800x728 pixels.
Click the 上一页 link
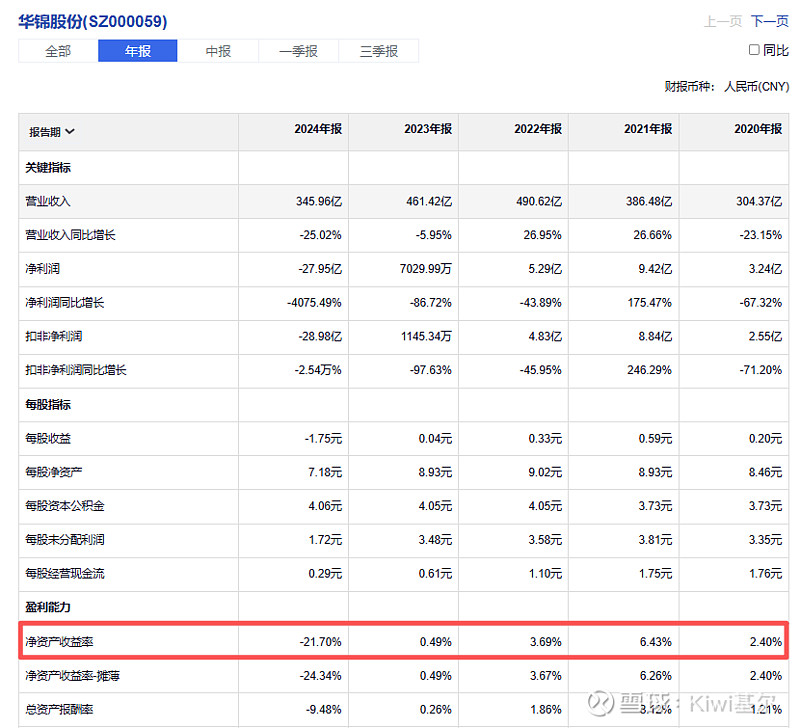(x=723, y=22)
